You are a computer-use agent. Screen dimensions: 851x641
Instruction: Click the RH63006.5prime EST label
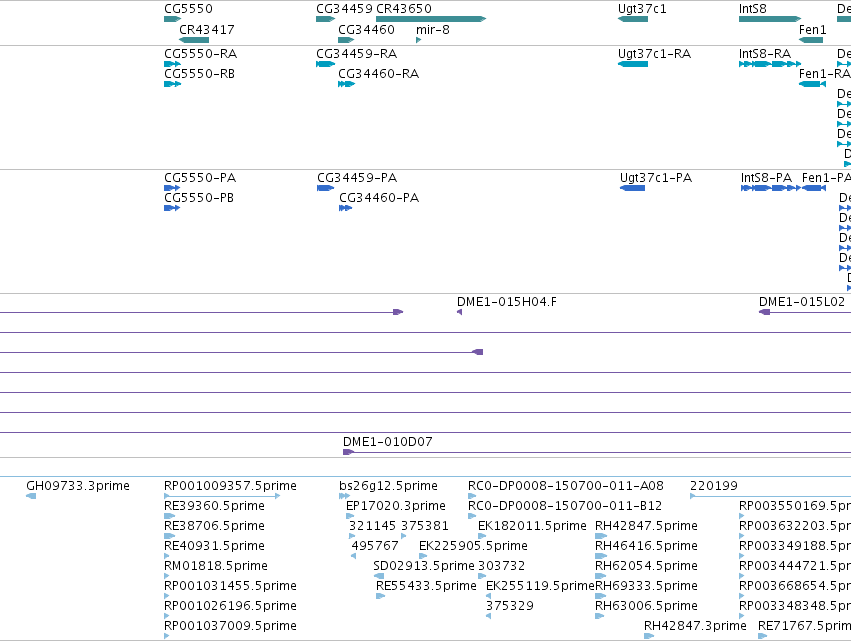(x=646, y=606)
